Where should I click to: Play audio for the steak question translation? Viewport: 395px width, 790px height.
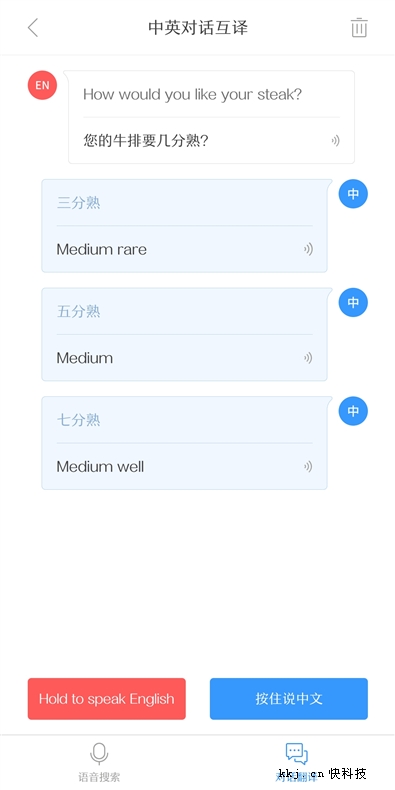(336, 141)
